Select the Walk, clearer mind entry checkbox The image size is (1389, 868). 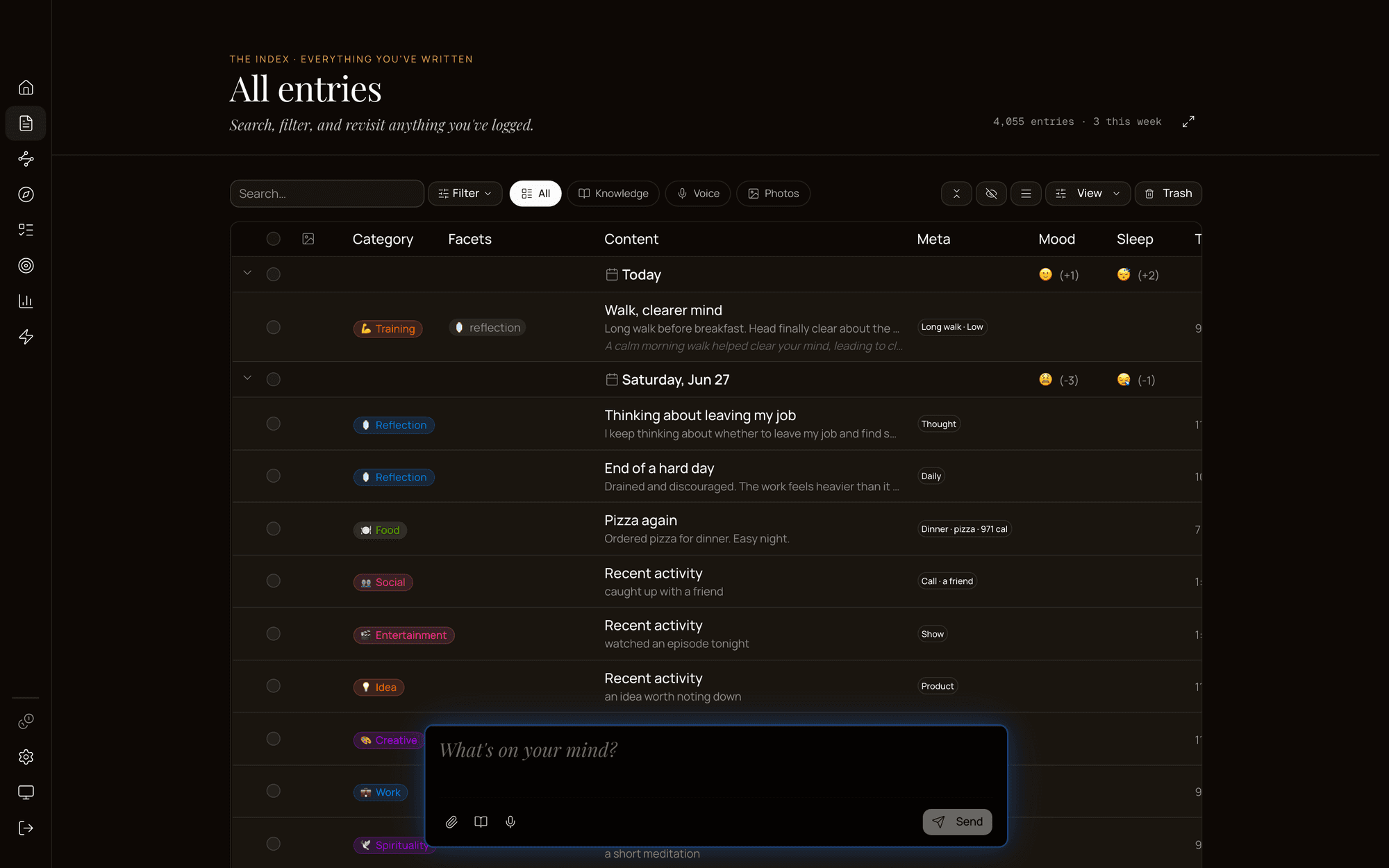(274, 327)
